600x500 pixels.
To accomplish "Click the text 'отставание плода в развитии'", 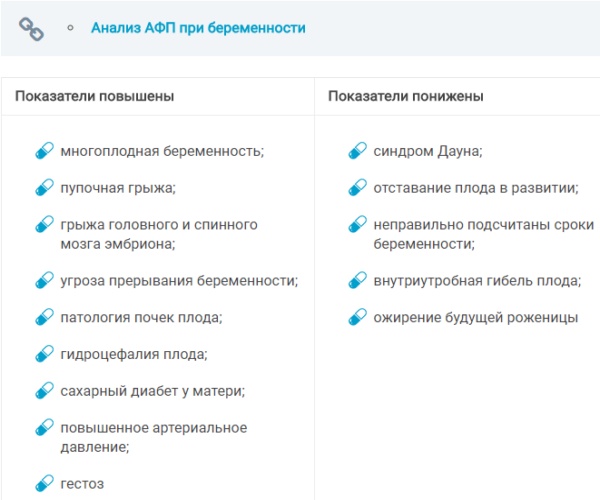I will (476, 188).
